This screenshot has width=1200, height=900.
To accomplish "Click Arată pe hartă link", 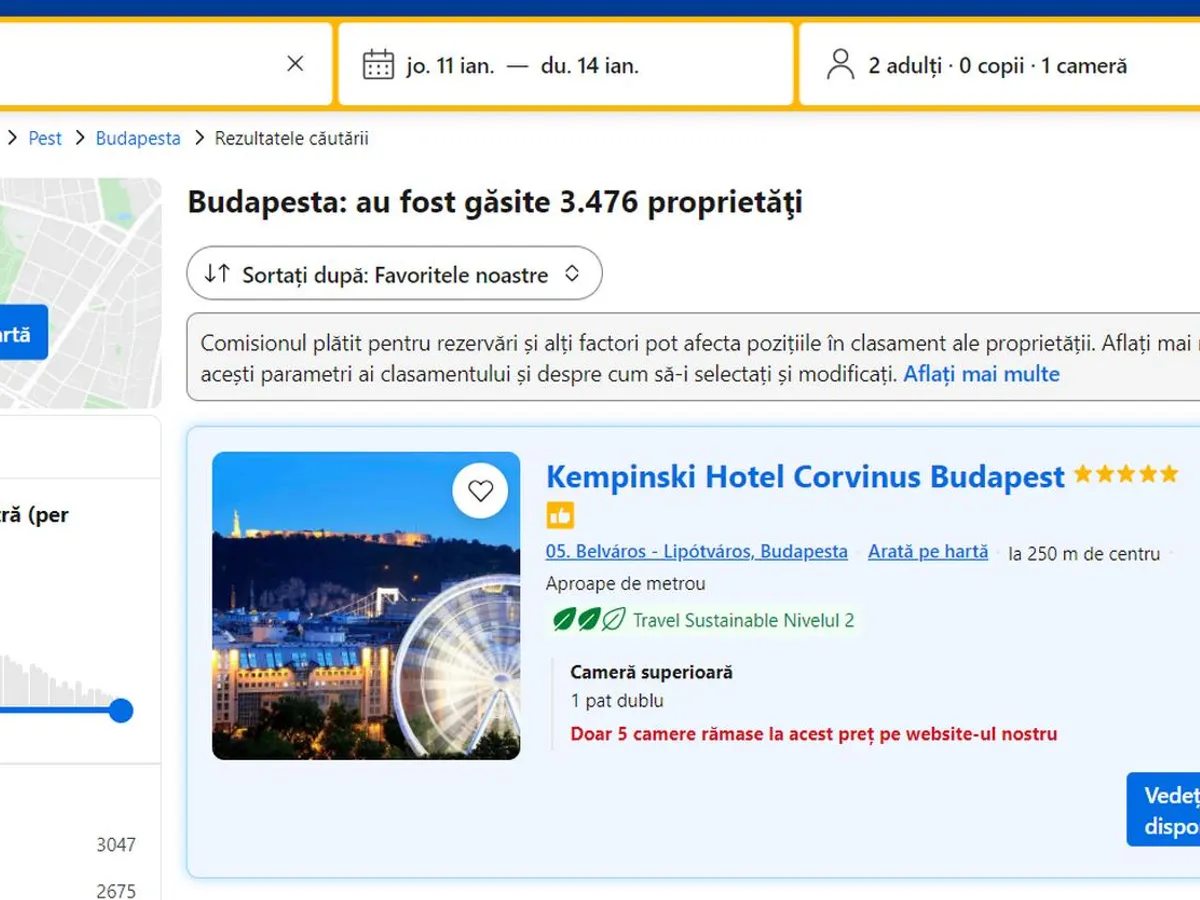I will [928, 552].
